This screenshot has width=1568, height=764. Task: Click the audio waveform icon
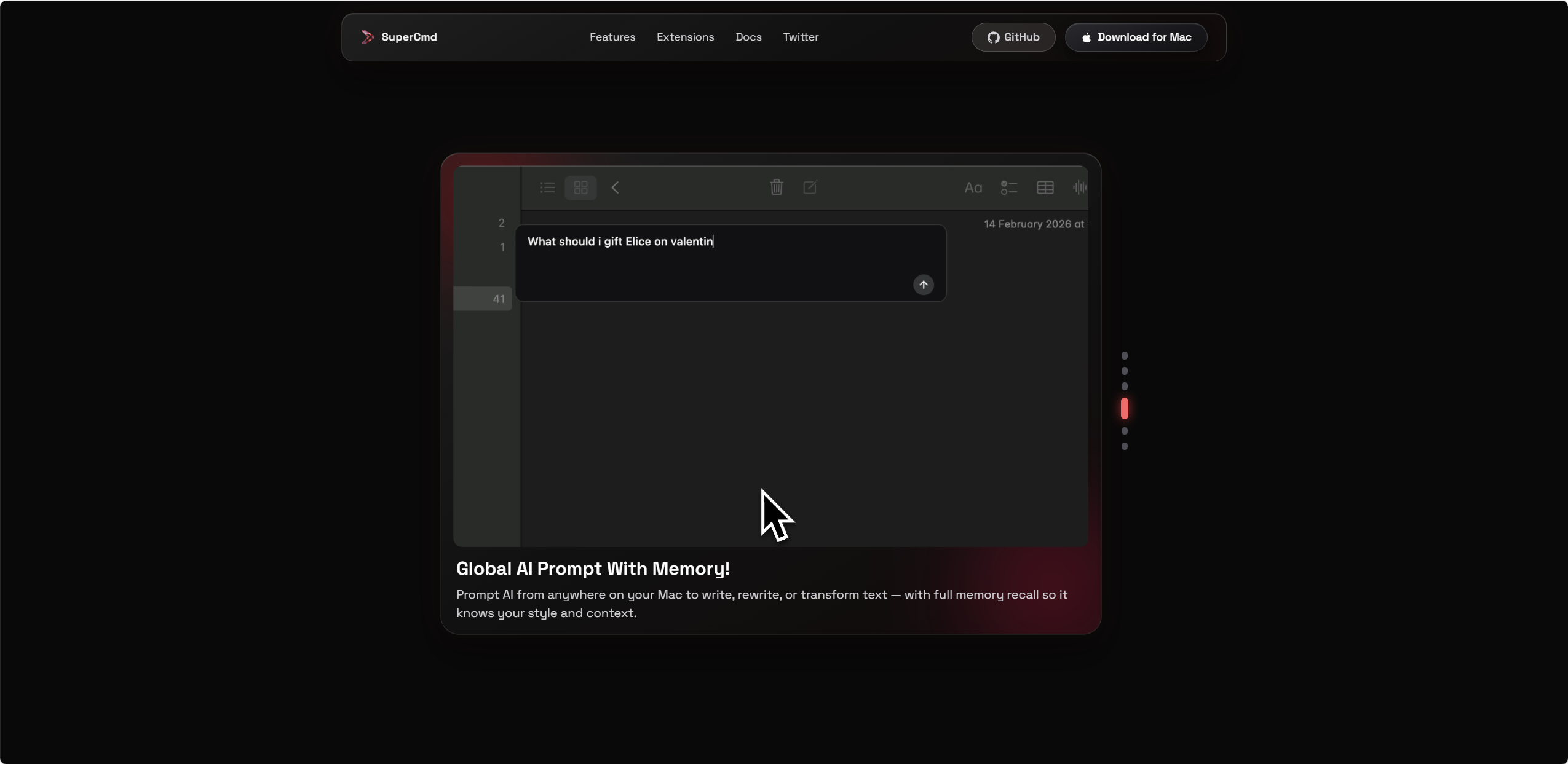click(1080, 187)
